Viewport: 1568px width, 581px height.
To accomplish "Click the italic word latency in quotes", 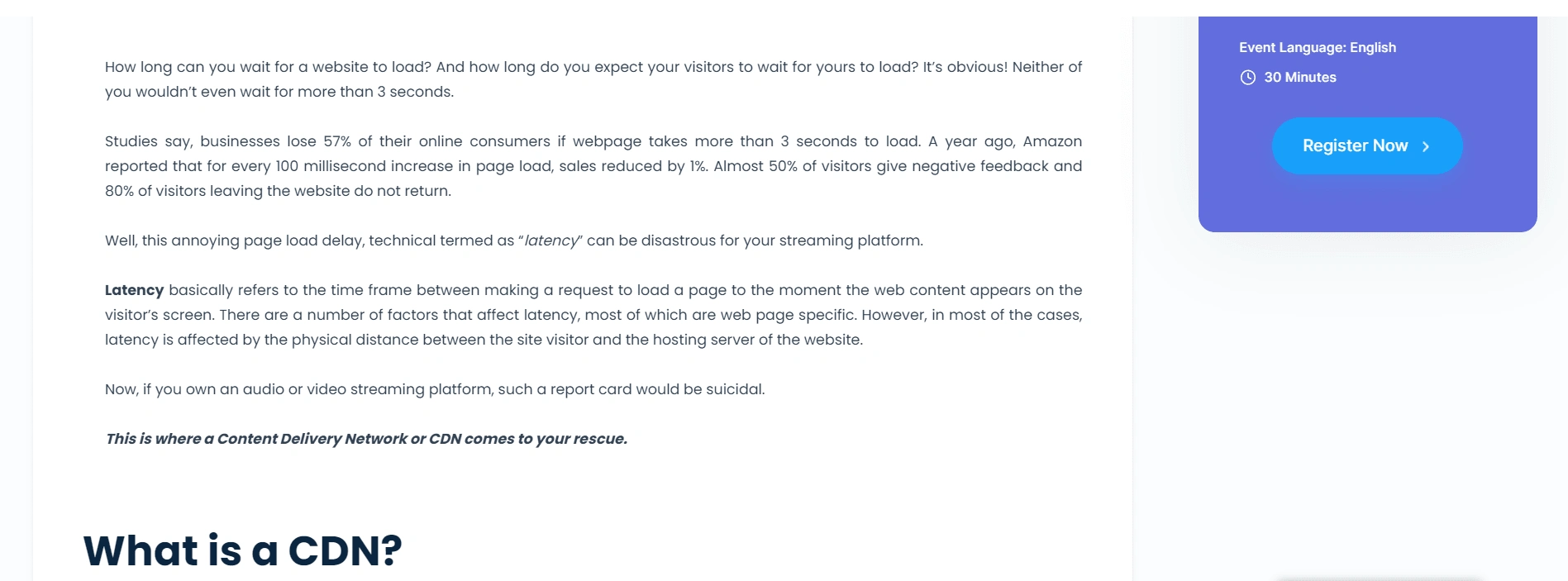I will (x=550, y=240).
